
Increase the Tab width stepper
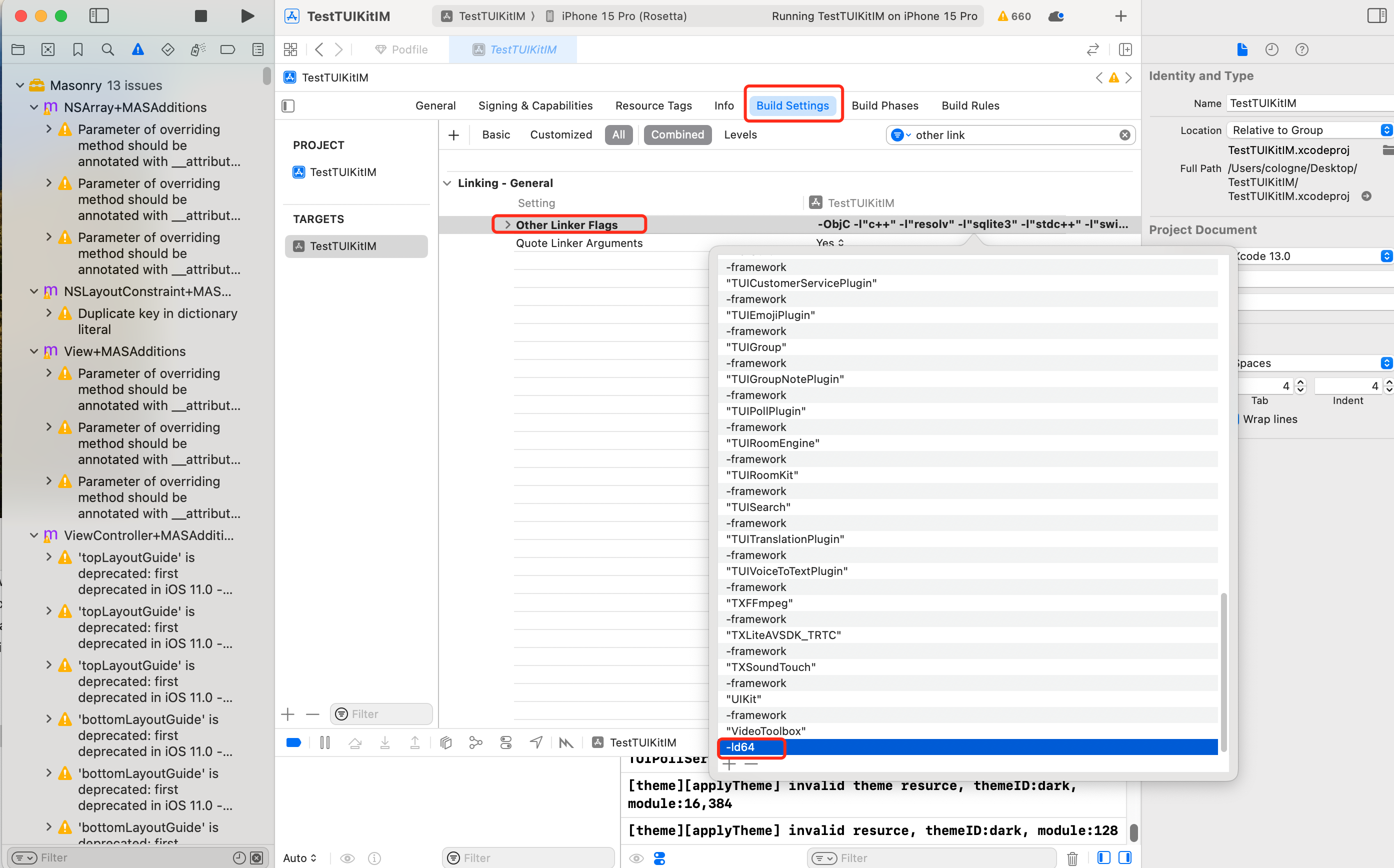click(x=1300, y=382)
